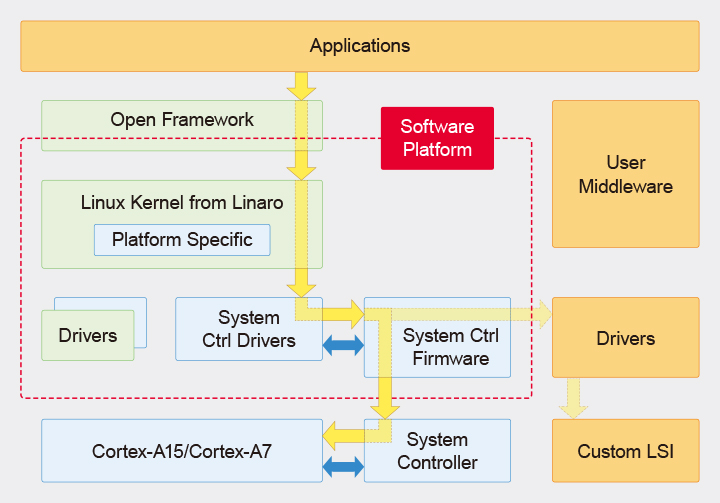Select the System Ctrl Drivers block
This screenshot has height=503, width=720.
pyautogui.click(x=249, y=329)
